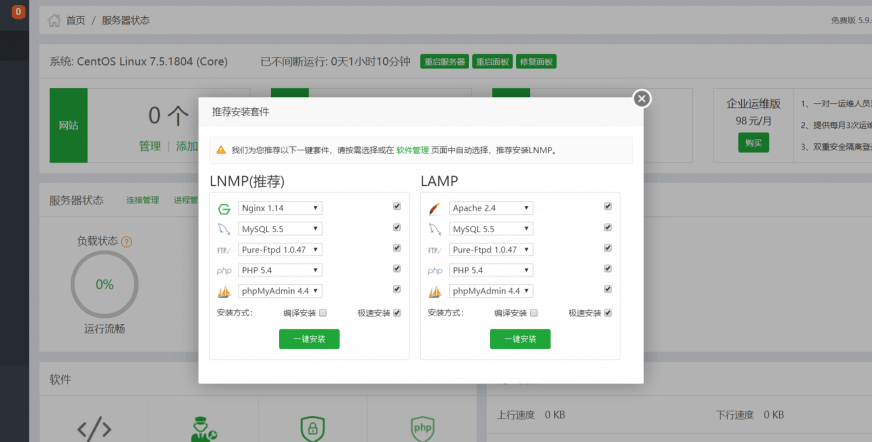Open LNMP Pure-Ftpd 1.0.47 dropdown
The image size is (872, 442).
(280, 250)
